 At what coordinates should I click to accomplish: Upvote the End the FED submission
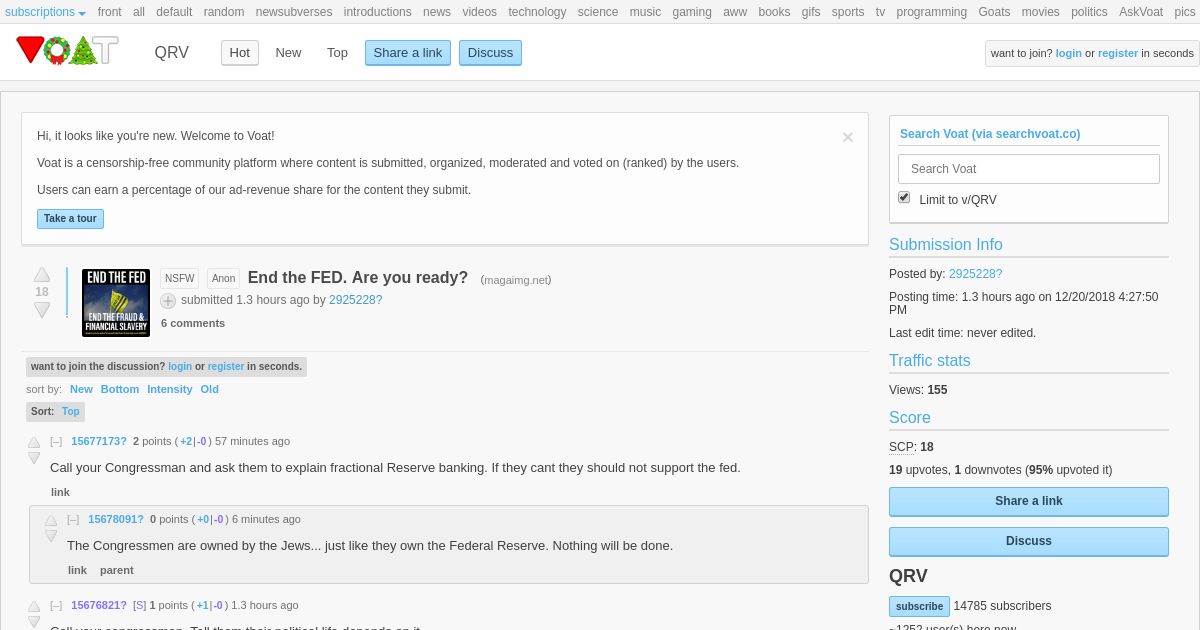pos(42,274)
